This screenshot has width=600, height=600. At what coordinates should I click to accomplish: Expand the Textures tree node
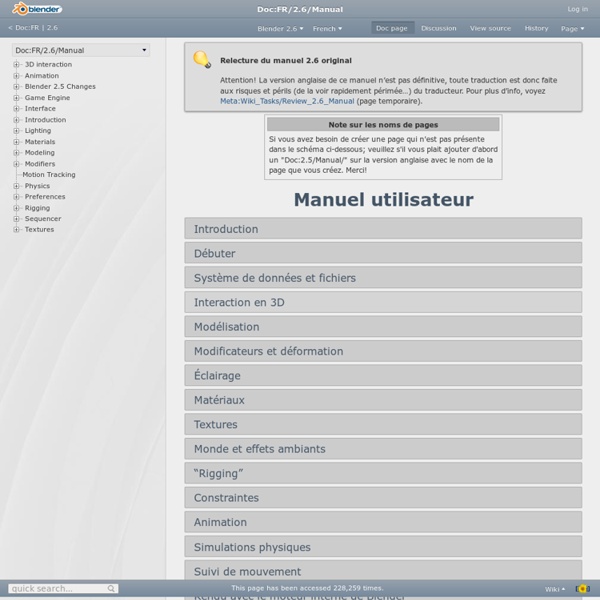point(16,229)
